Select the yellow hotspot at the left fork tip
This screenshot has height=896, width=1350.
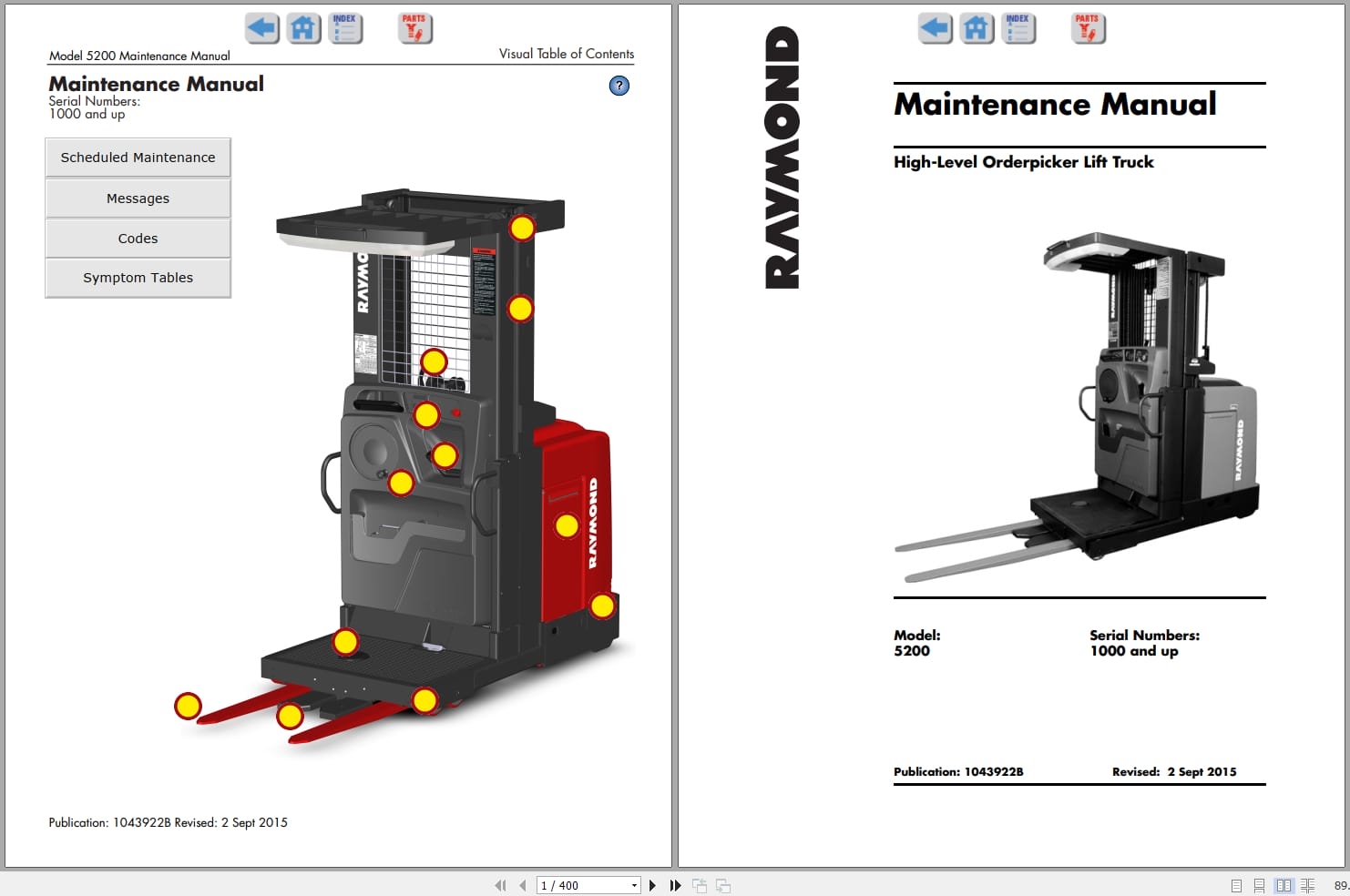click(188, 706)
